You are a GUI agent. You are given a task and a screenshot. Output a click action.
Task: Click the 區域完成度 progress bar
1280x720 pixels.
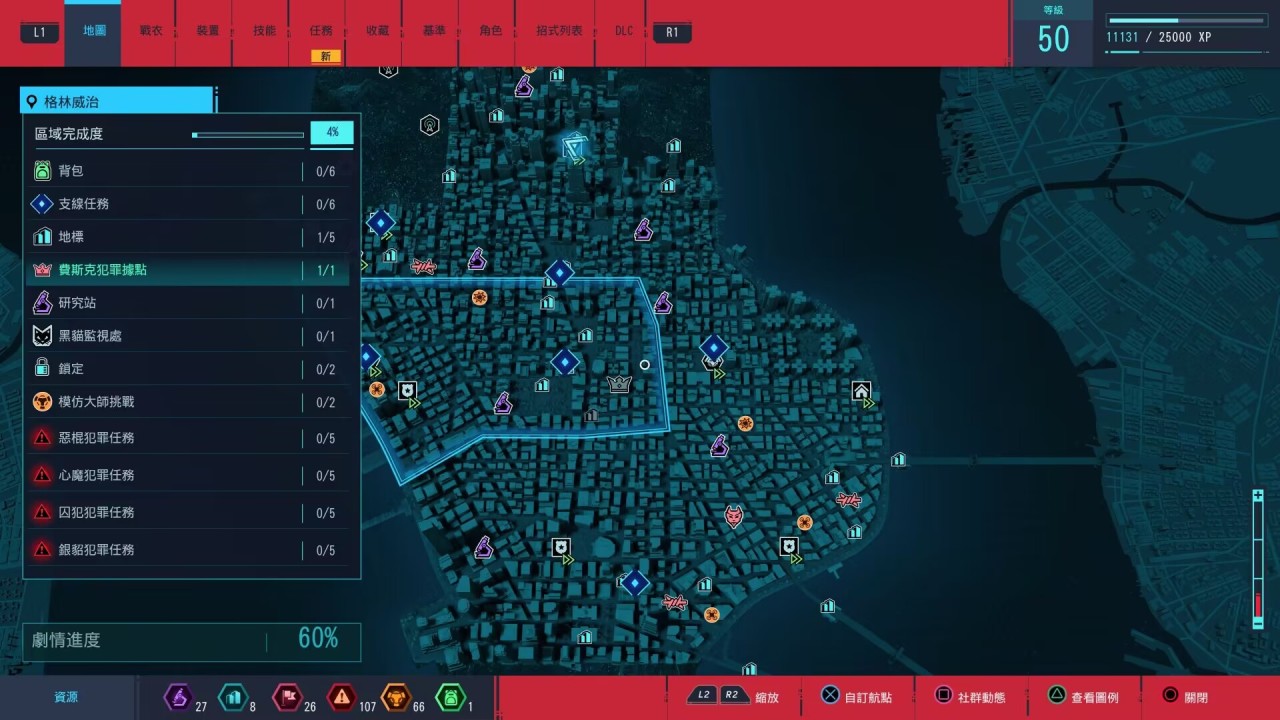pyautogui.click(x=248, y=134)
